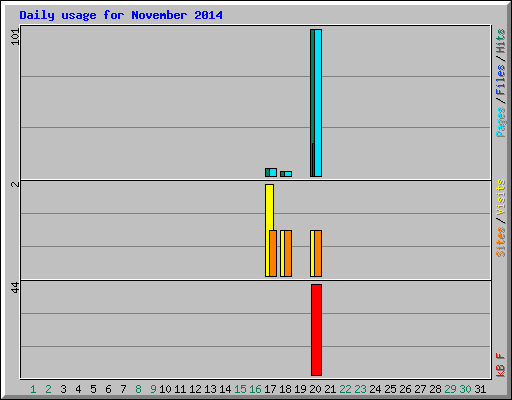
Task: Click day label '7' on the axis
Action: (123, 389)
